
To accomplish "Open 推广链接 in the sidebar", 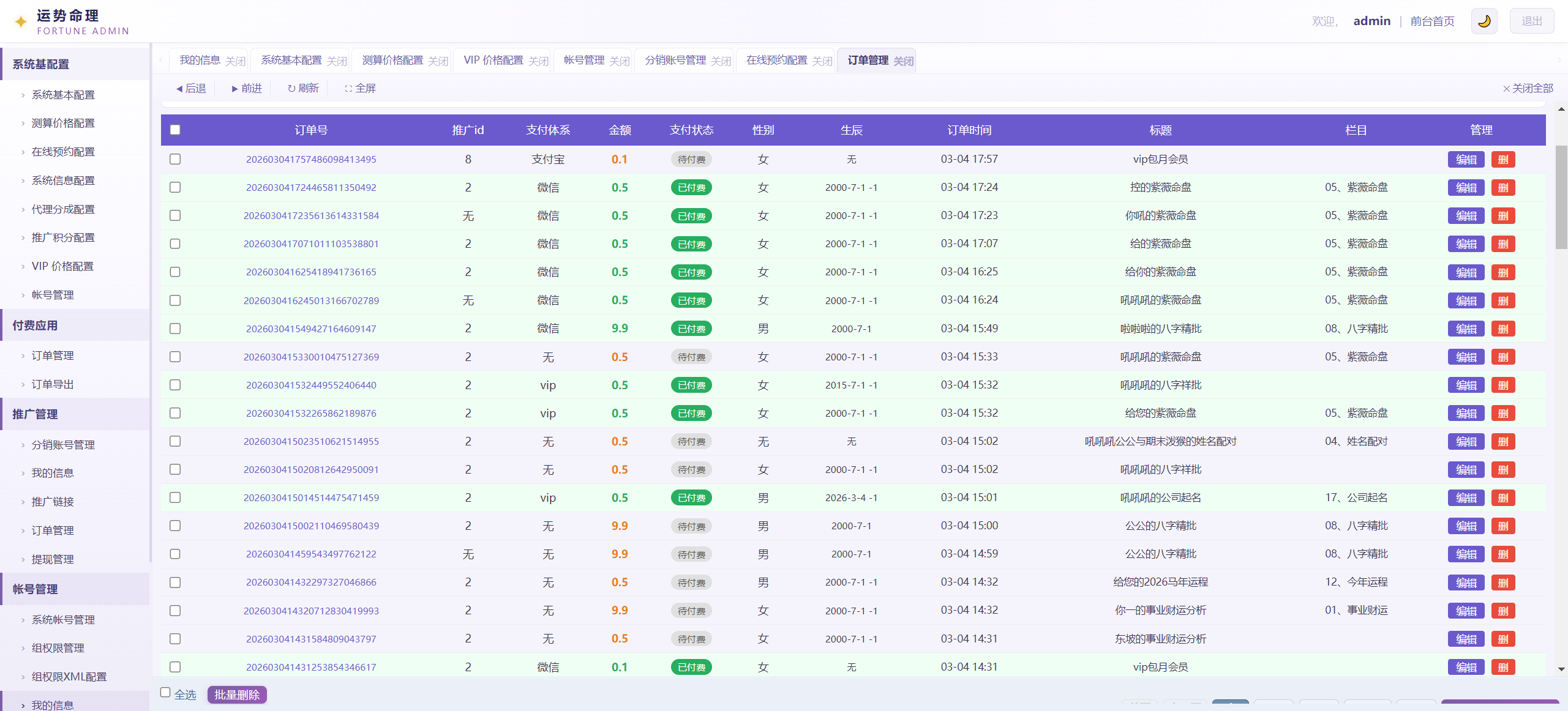I will pyautogui.click(x=53, y=502).
